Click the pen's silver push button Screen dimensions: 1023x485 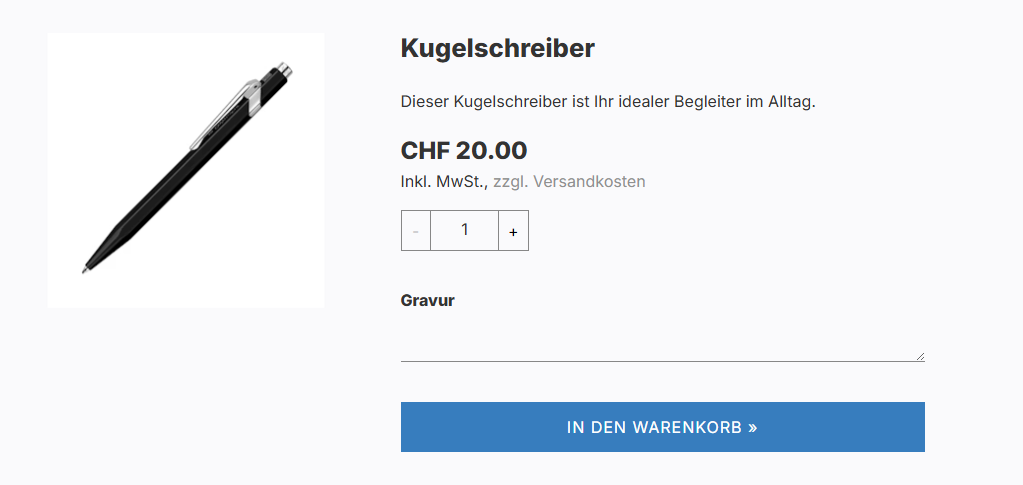285,69
